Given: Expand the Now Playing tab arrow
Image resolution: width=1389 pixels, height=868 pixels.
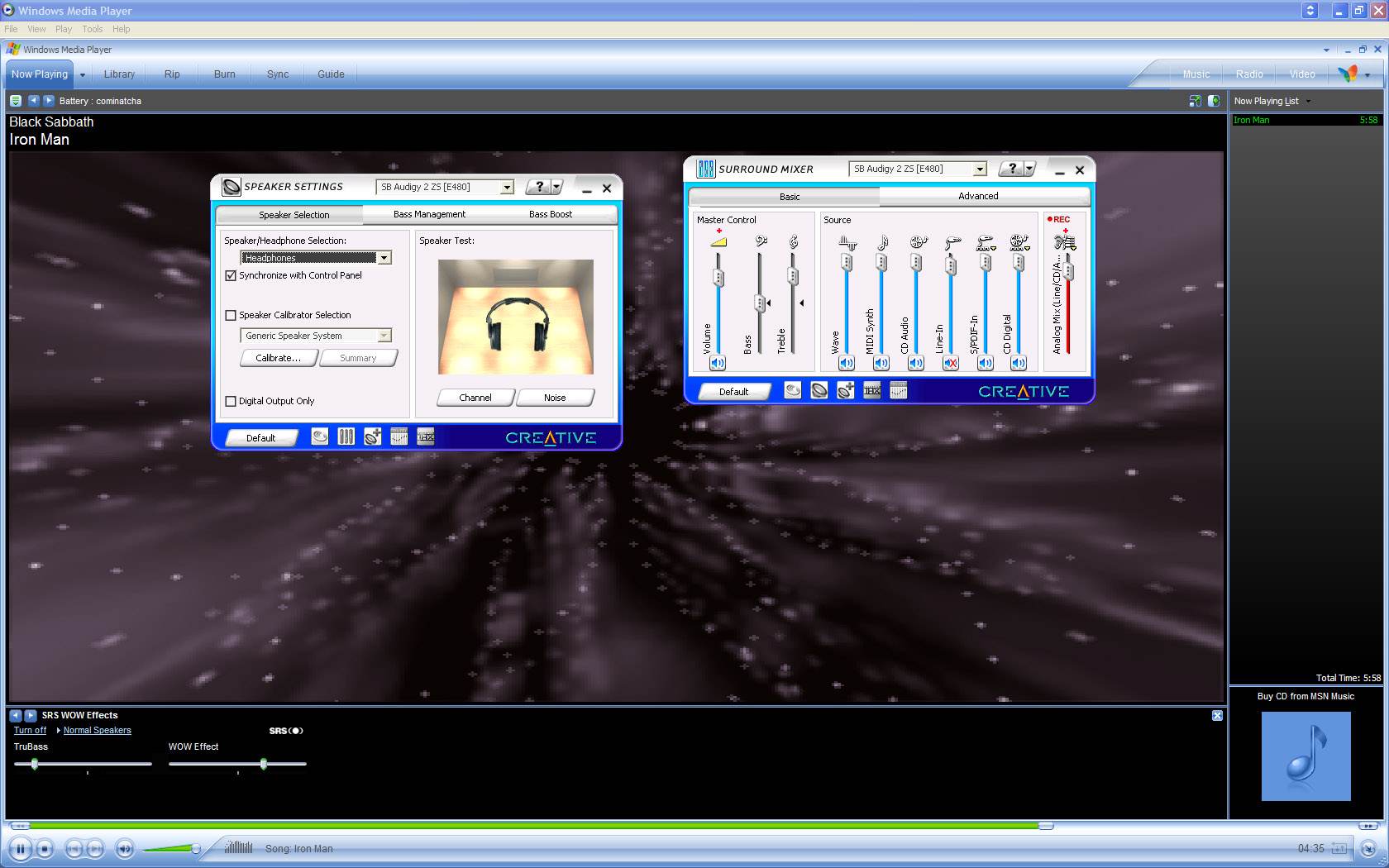Looking at the screenshot, I should (82, 74).
